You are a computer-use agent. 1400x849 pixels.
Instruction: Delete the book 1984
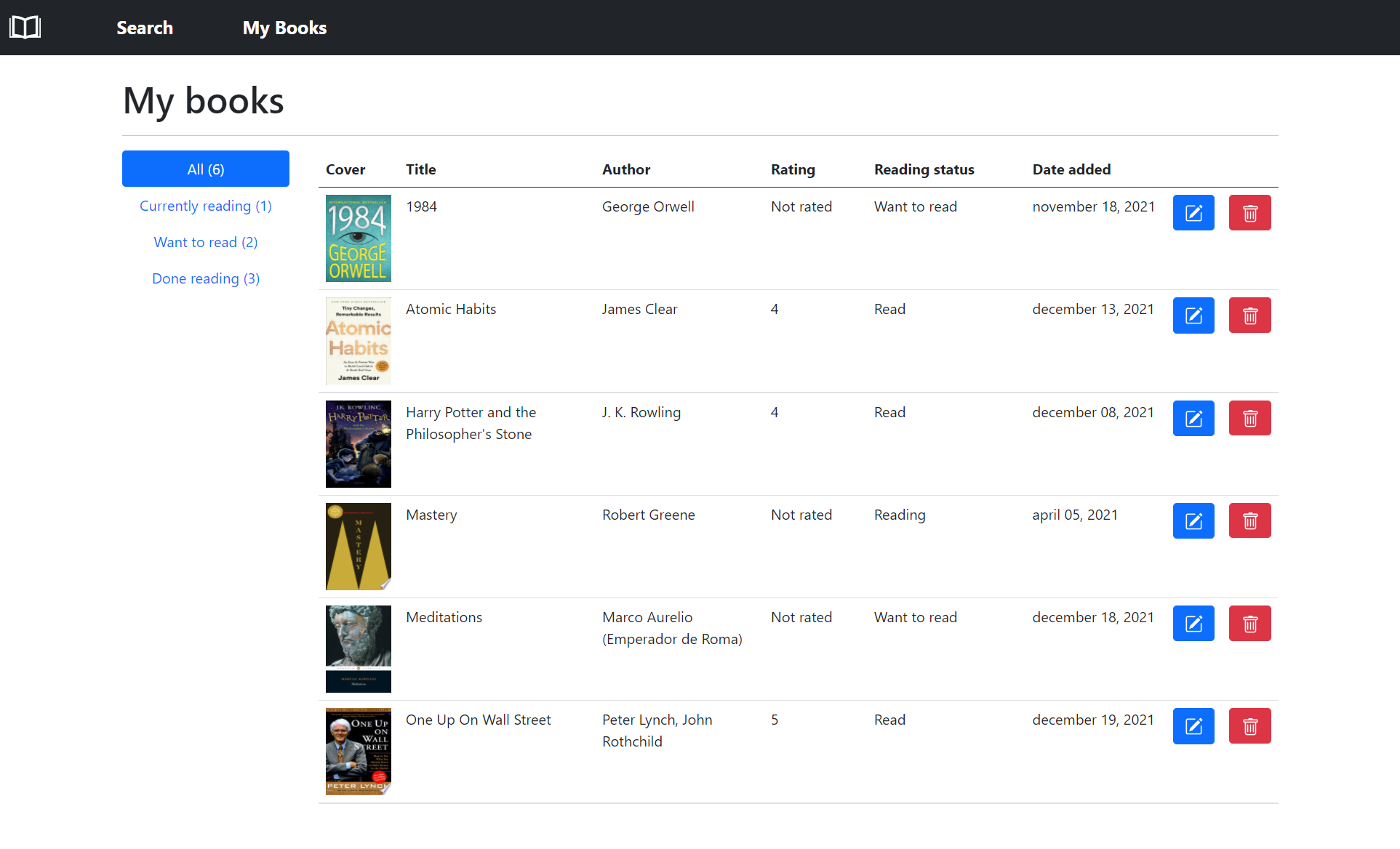(1249, 212)
